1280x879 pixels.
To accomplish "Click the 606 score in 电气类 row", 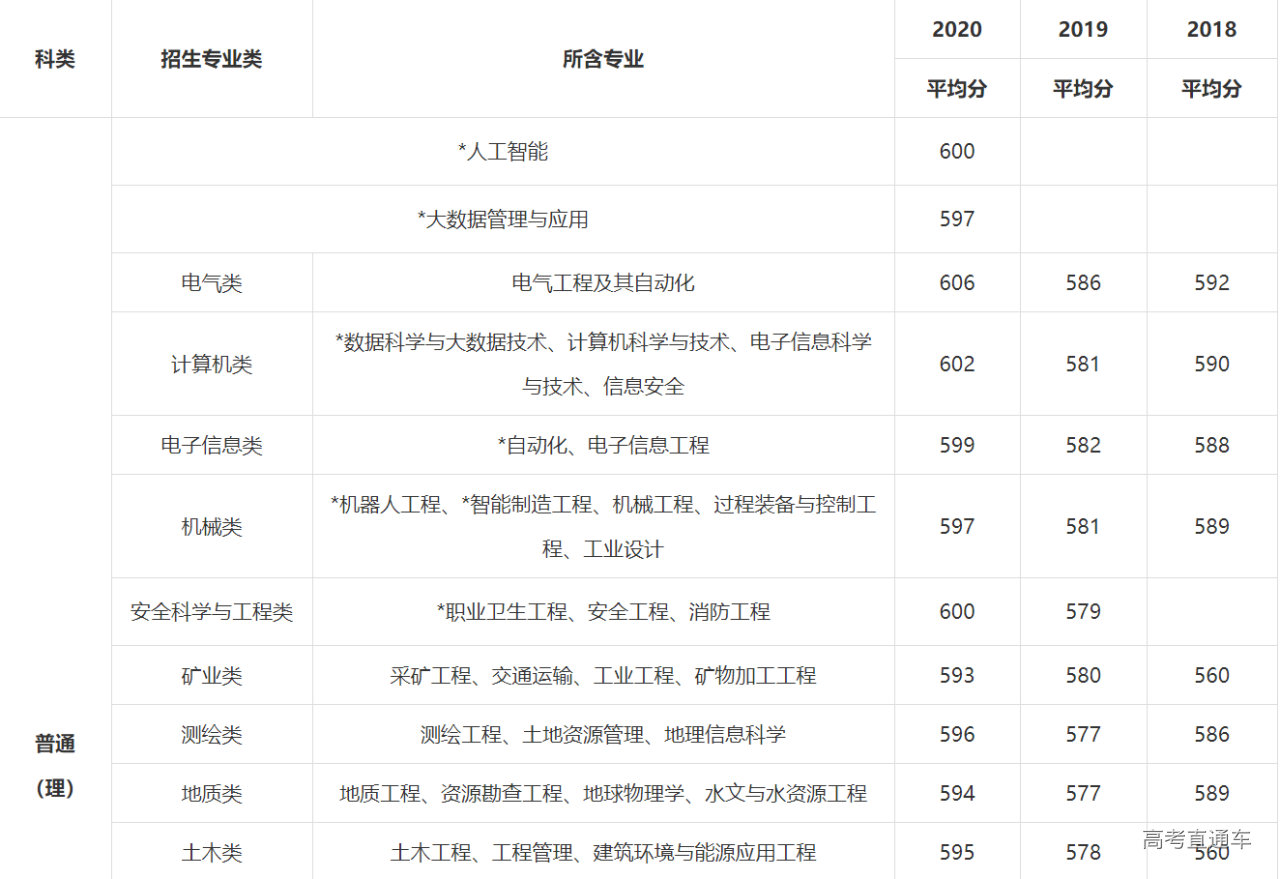I will (x=957, y=283).
